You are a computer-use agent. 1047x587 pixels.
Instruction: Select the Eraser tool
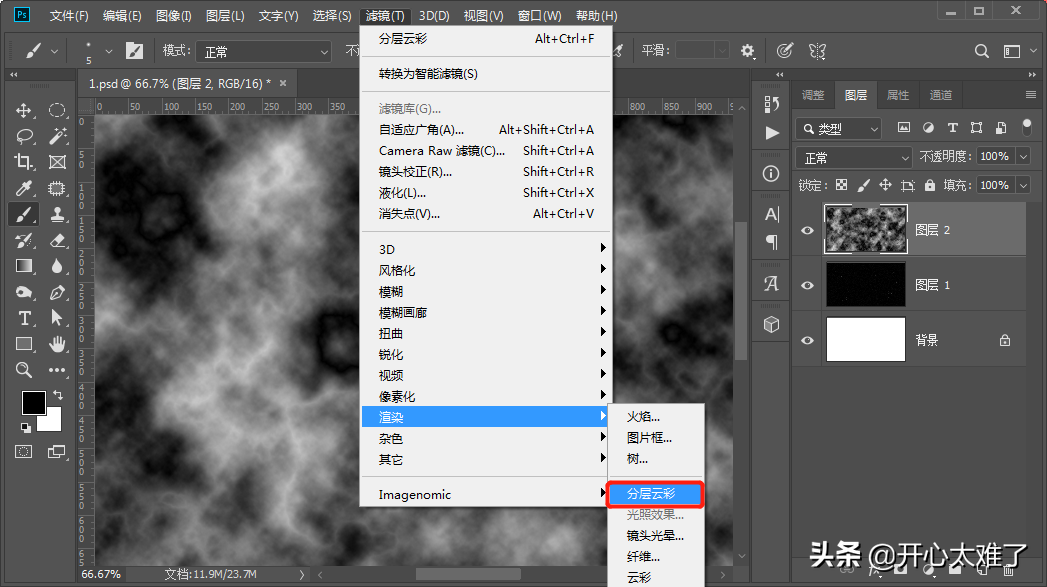[x=57, y=240]
